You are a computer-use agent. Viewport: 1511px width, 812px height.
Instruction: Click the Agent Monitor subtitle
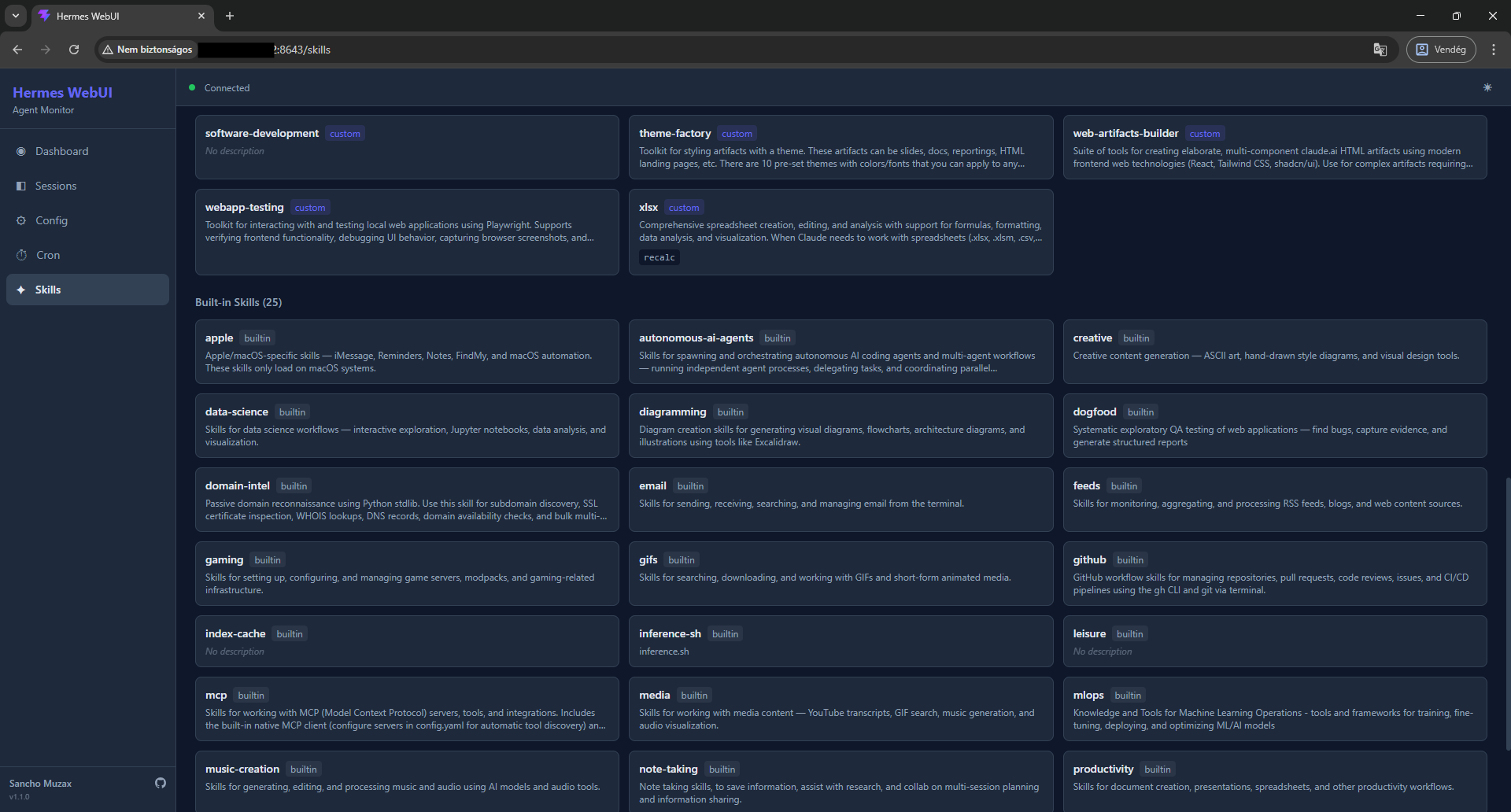(x=43, y=110)
